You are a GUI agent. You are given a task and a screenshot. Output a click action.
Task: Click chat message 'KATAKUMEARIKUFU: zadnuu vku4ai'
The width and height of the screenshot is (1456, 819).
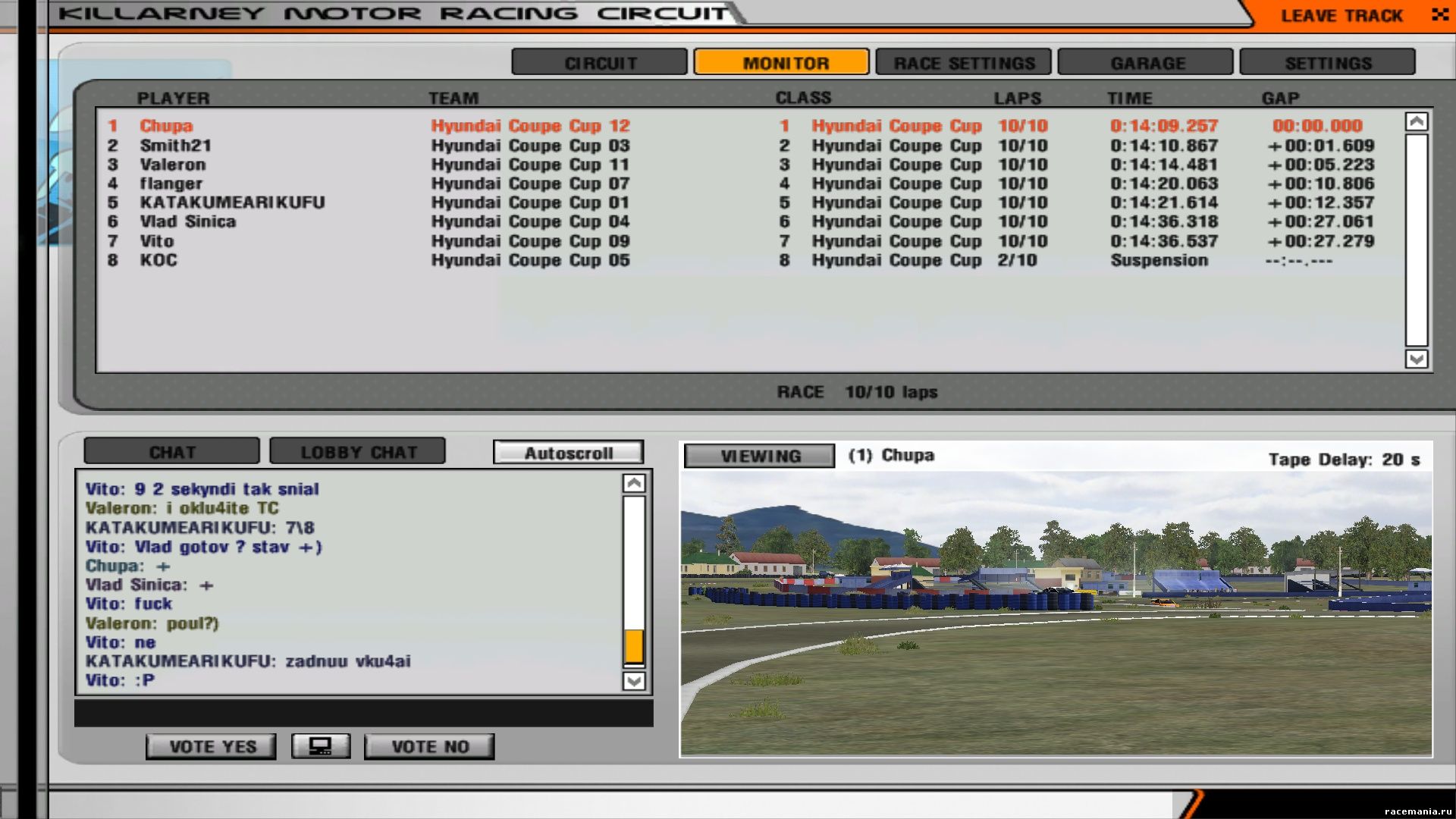pyautogui.click(x=248, y=661)
